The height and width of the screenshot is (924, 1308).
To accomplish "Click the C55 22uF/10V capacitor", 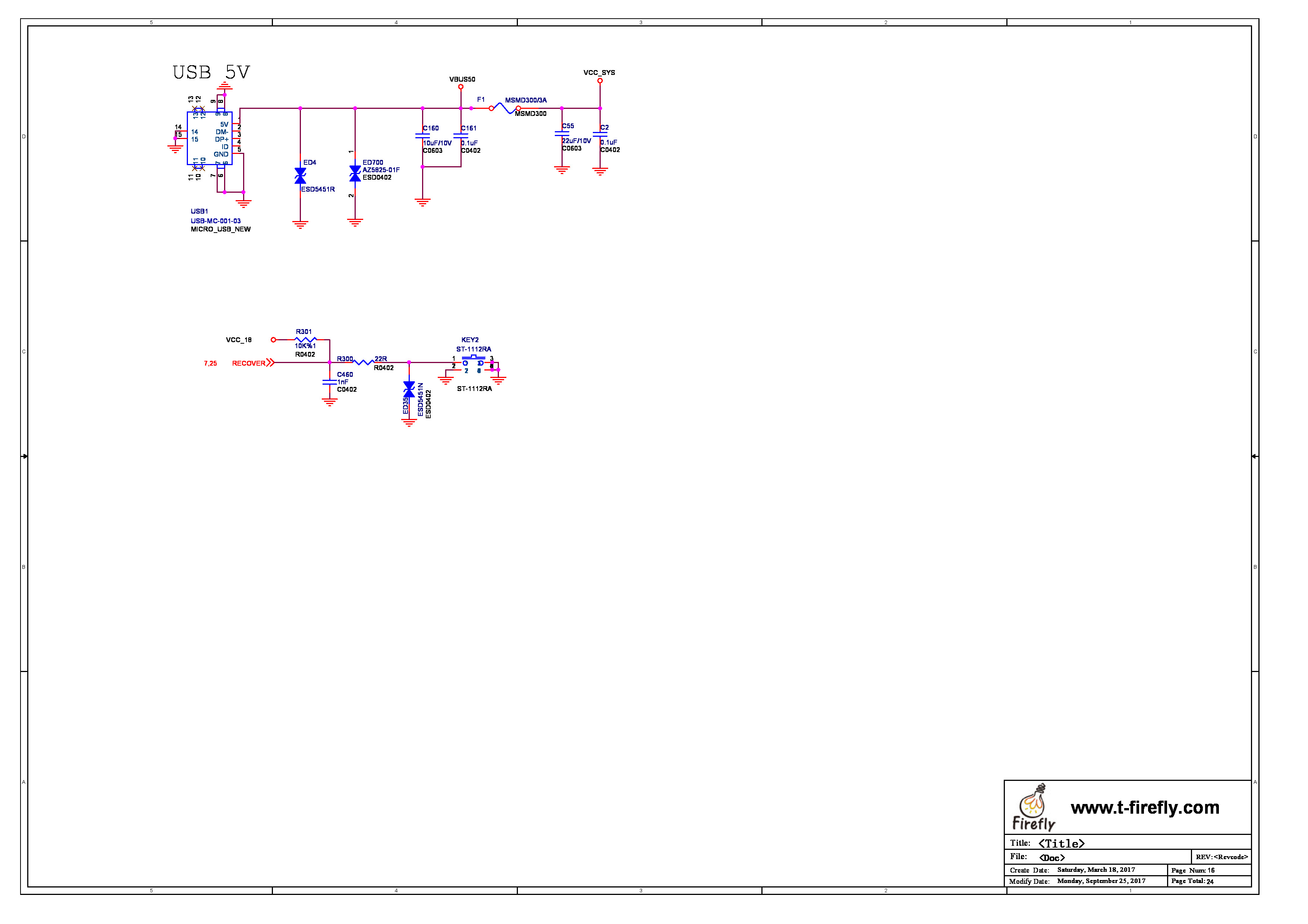I will tap(562, 134).
